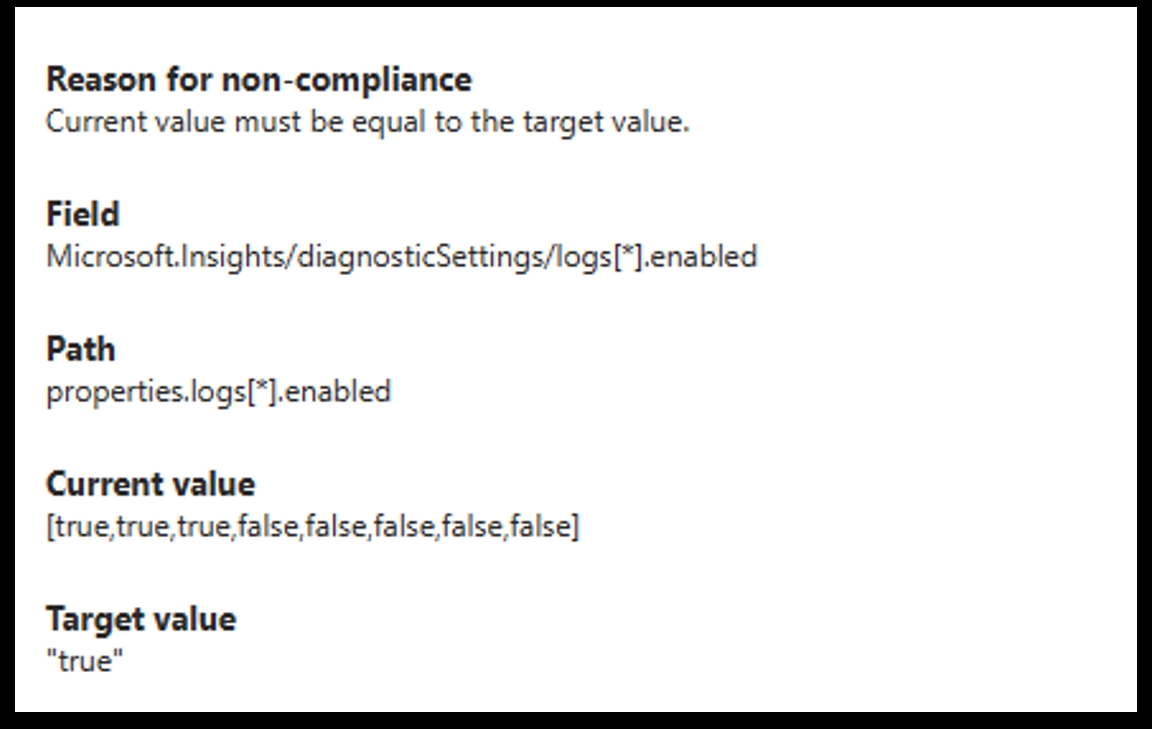This screenshot has width=1152, height=729.
Task: Click the bold 'Current value' heading
Action: (150, 484)
